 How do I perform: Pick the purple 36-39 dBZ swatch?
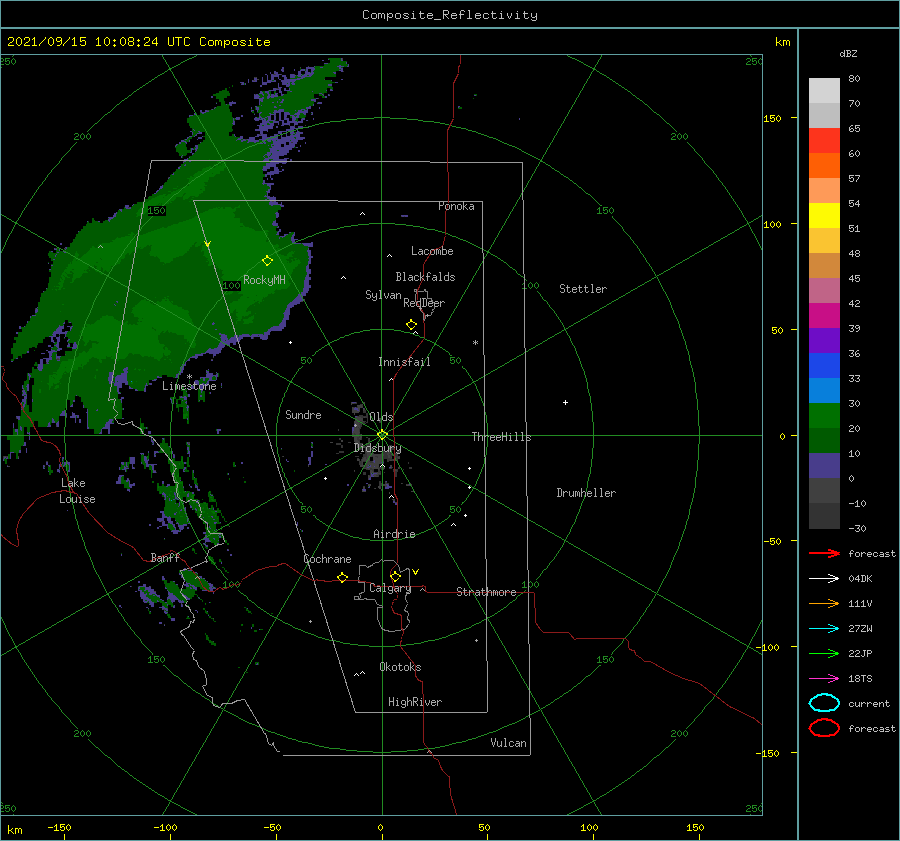[824, 340]
